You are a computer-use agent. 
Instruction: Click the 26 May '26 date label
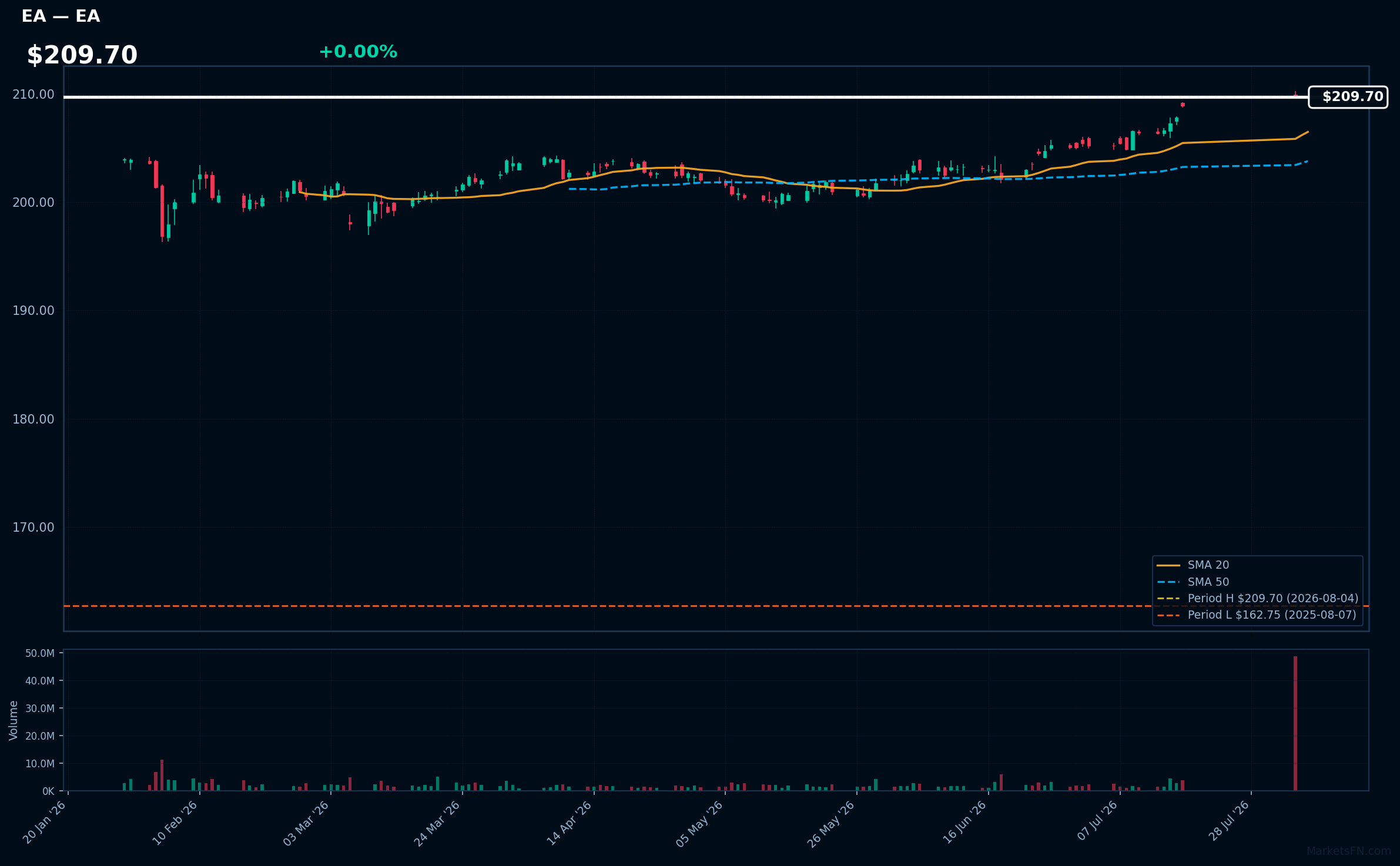pyautogui.click(x=831, y=823)
